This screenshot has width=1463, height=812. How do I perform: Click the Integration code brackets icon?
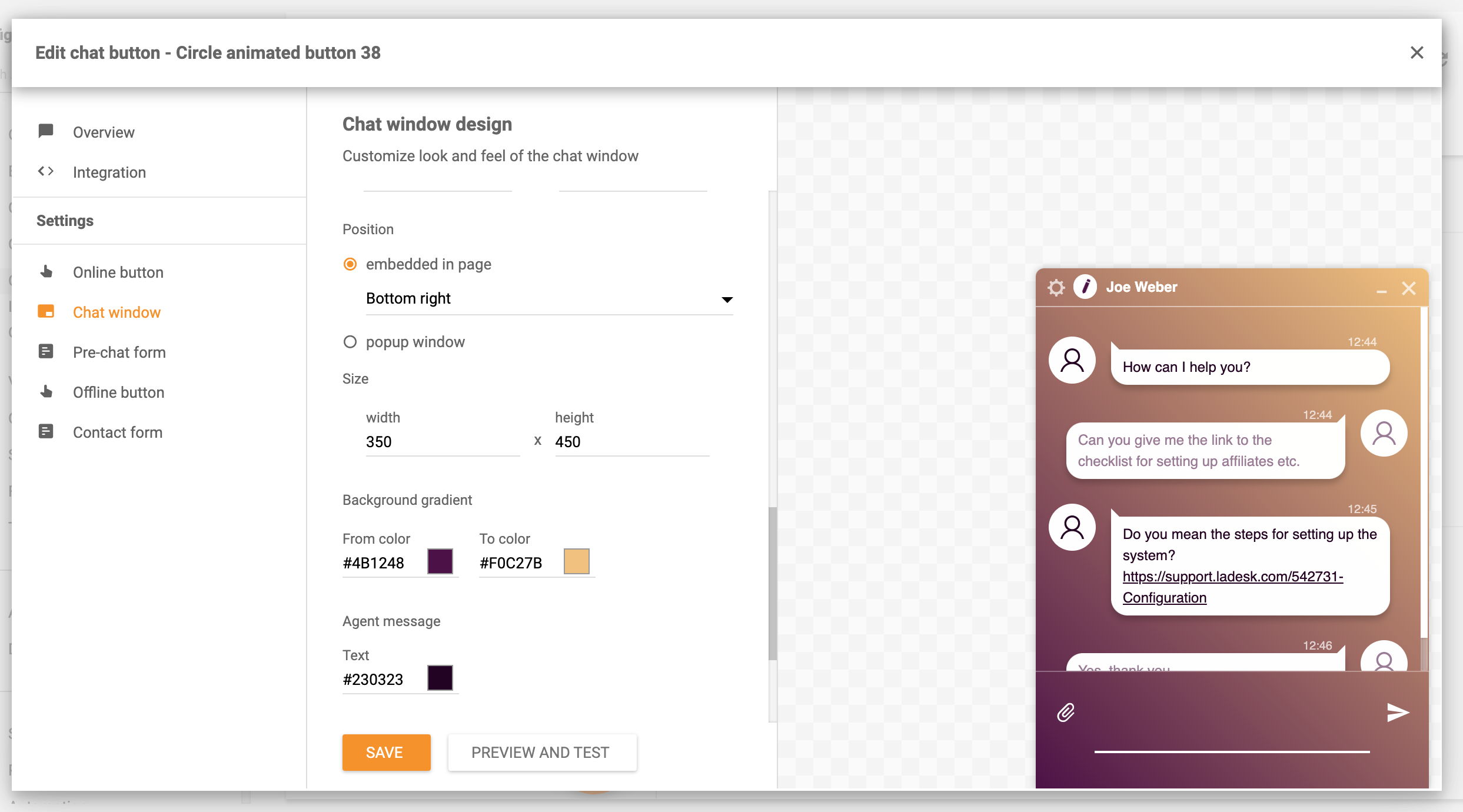point(46,171)
